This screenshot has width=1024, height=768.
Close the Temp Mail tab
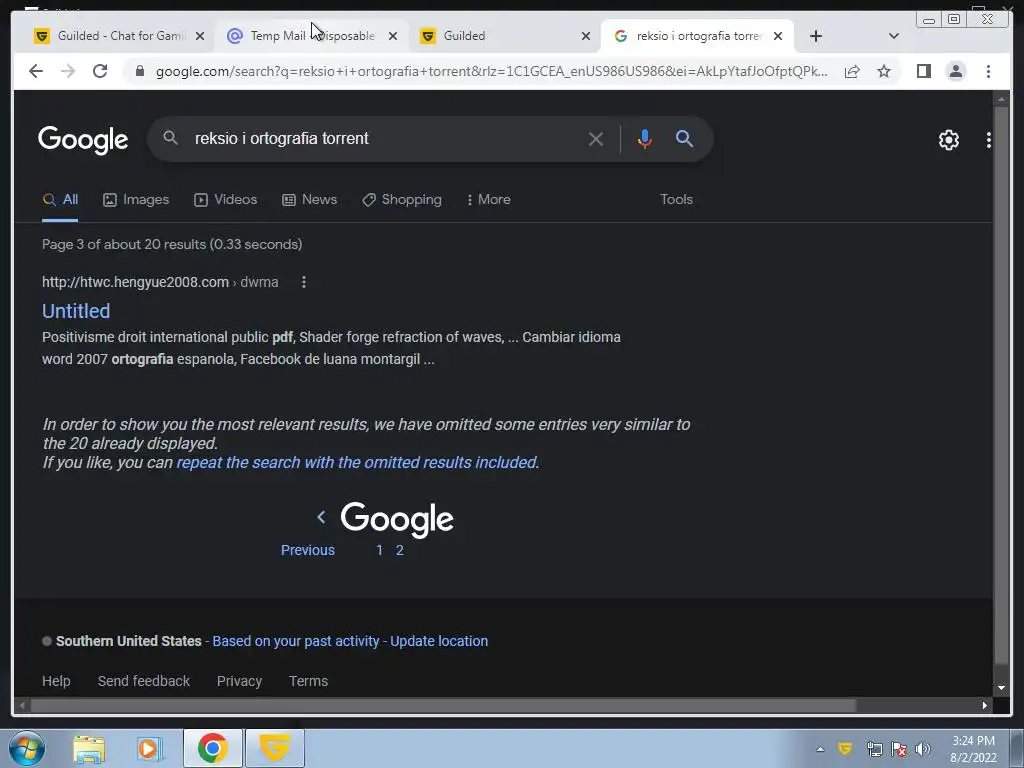pyautogui.click(x=392, y=36)
